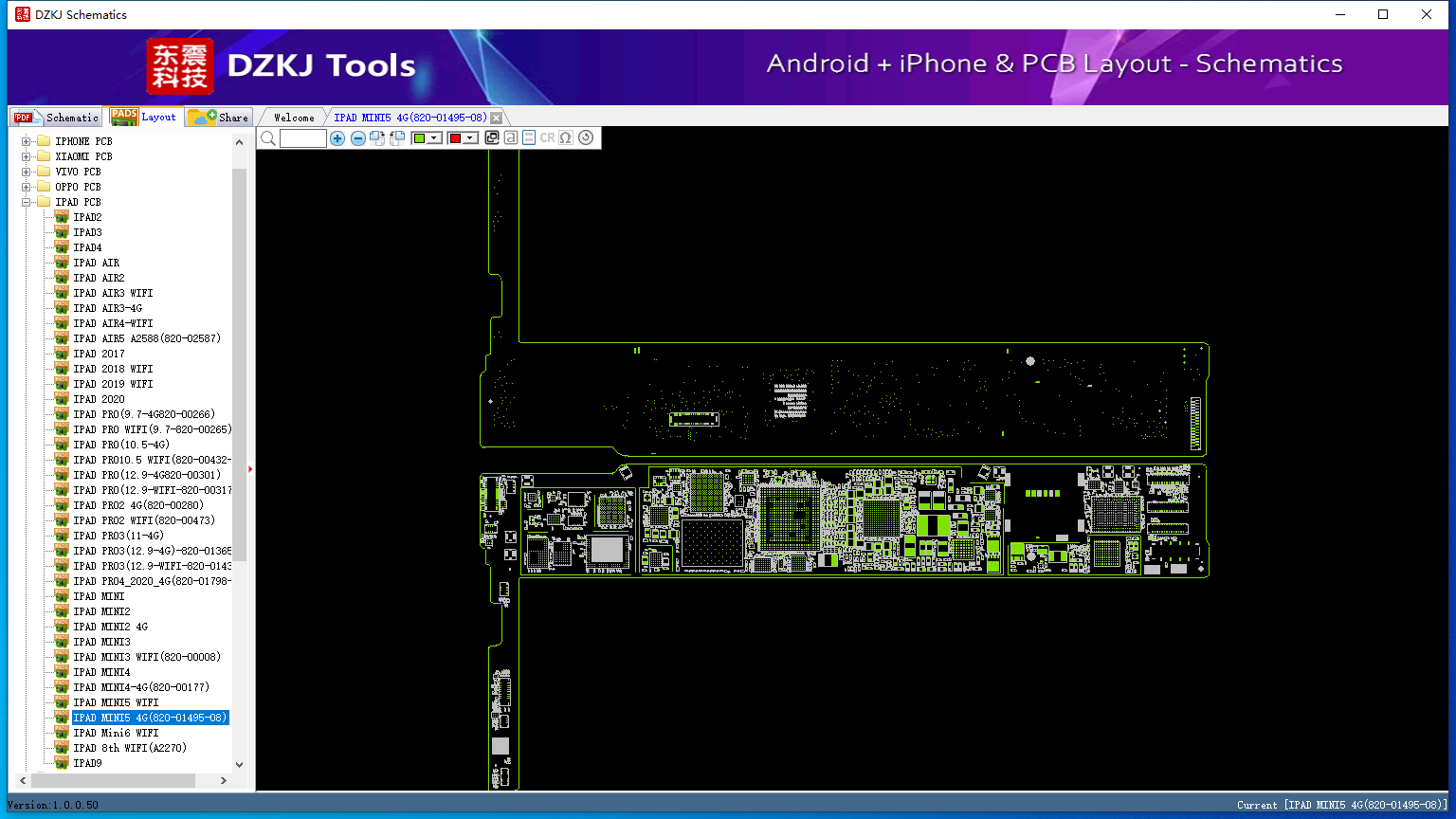Click the PADS icon beside IPAD AIR
Screen dimensions: 1456x819
[62, 263]
